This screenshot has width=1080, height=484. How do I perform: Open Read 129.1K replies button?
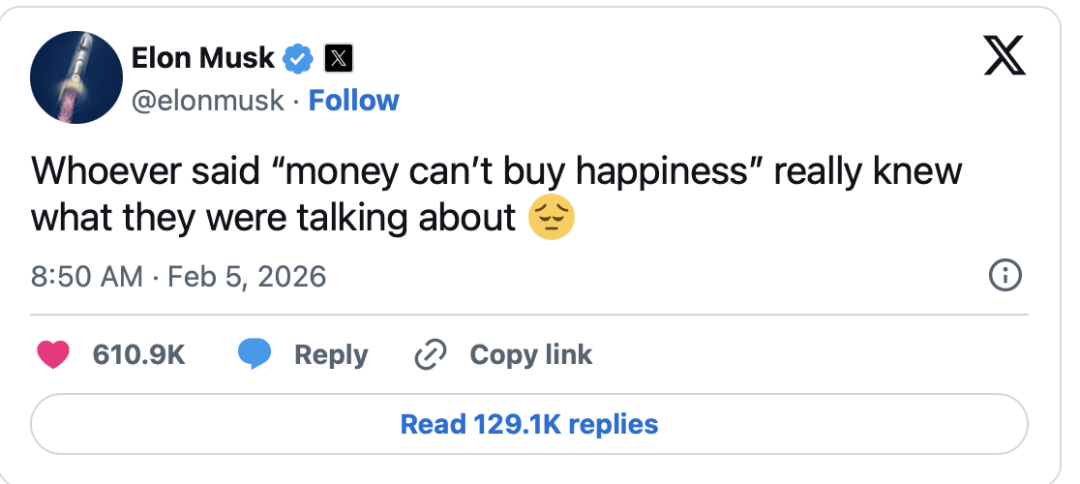pyautogui.click(x=529, y=424)
